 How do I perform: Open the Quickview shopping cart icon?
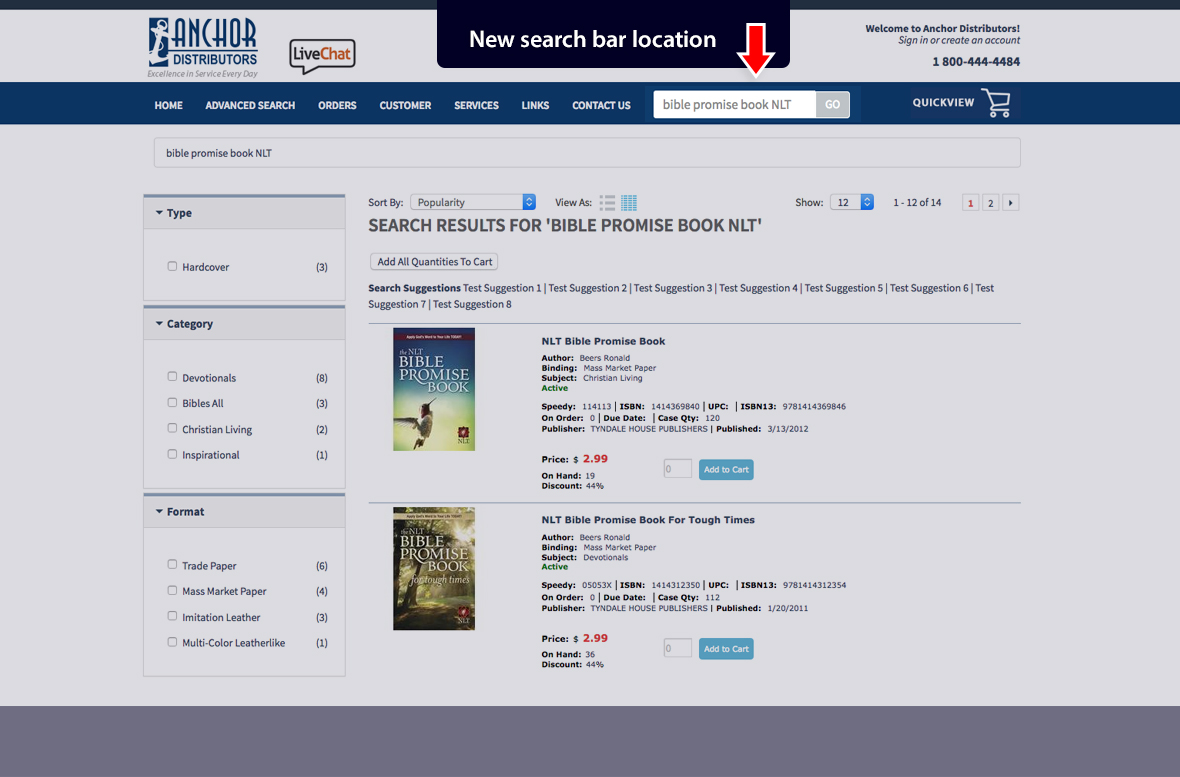pyautogui.click(x=996, y=103)
